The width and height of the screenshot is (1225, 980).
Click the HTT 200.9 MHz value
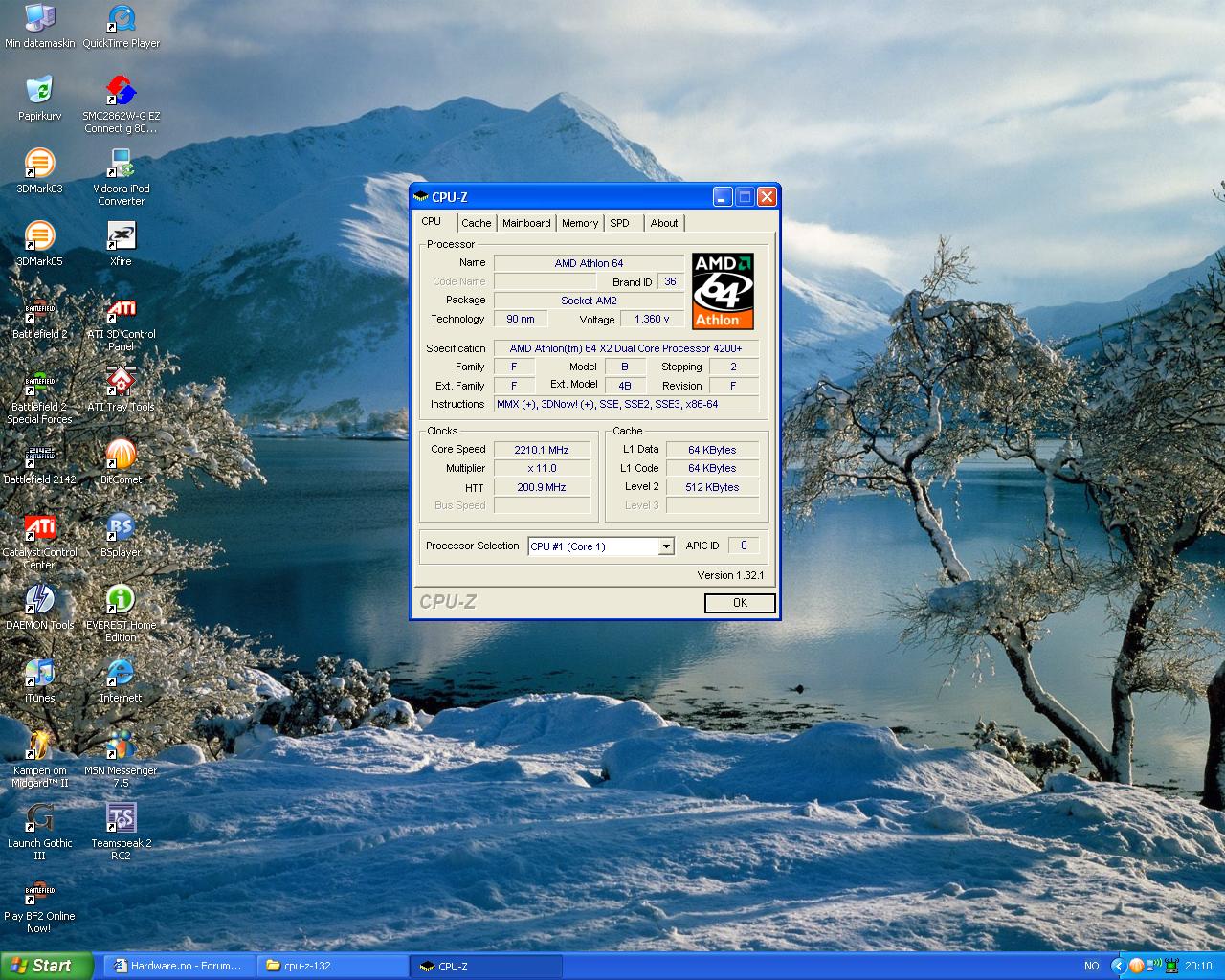pyautogui.click(x=542, y=487)
